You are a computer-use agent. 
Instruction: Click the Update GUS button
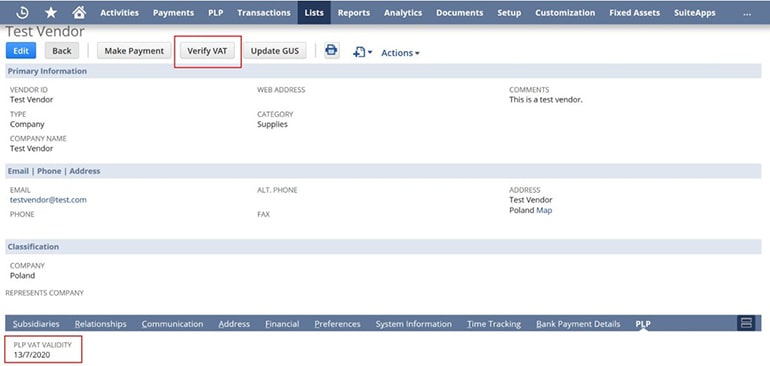point(275,51)
